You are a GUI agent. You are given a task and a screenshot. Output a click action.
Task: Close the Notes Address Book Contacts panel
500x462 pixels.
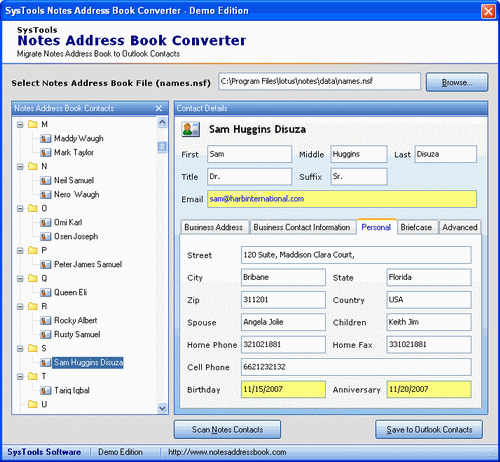tap(159, 108)
